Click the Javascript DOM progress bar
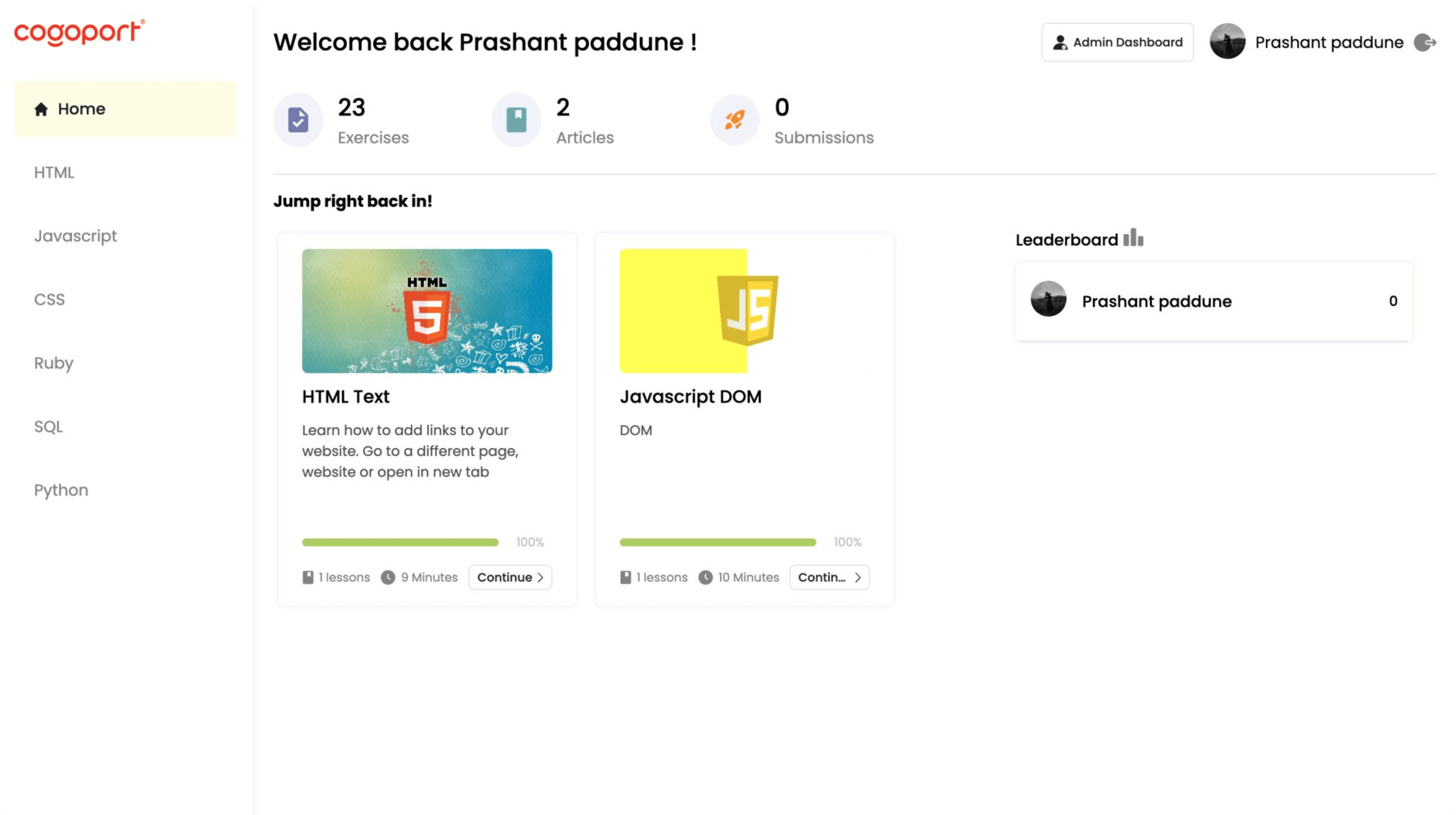Viewport: 1456px width, 815px height. coord(717,543)
